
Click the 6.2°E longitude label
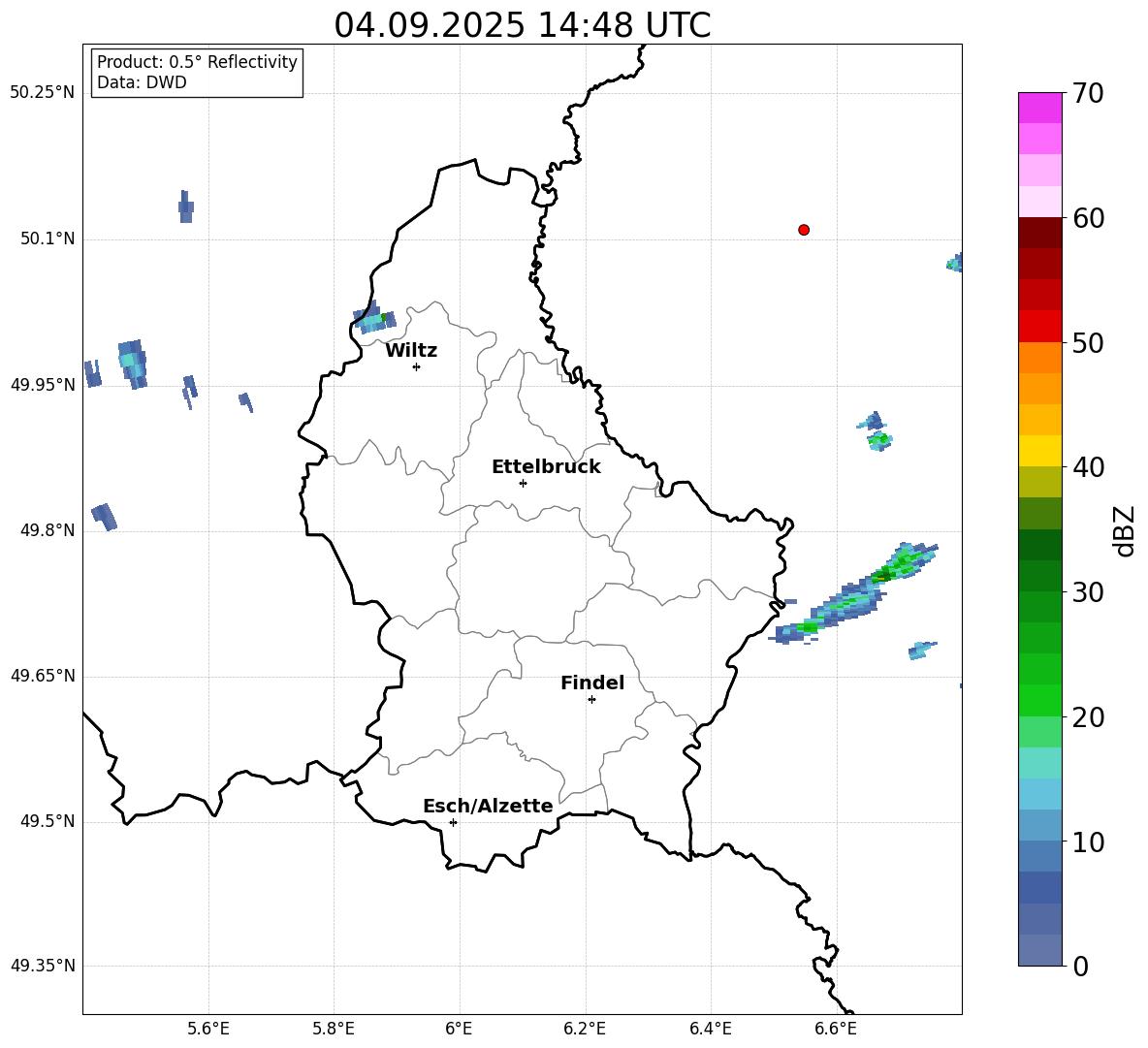(585, 1029)
